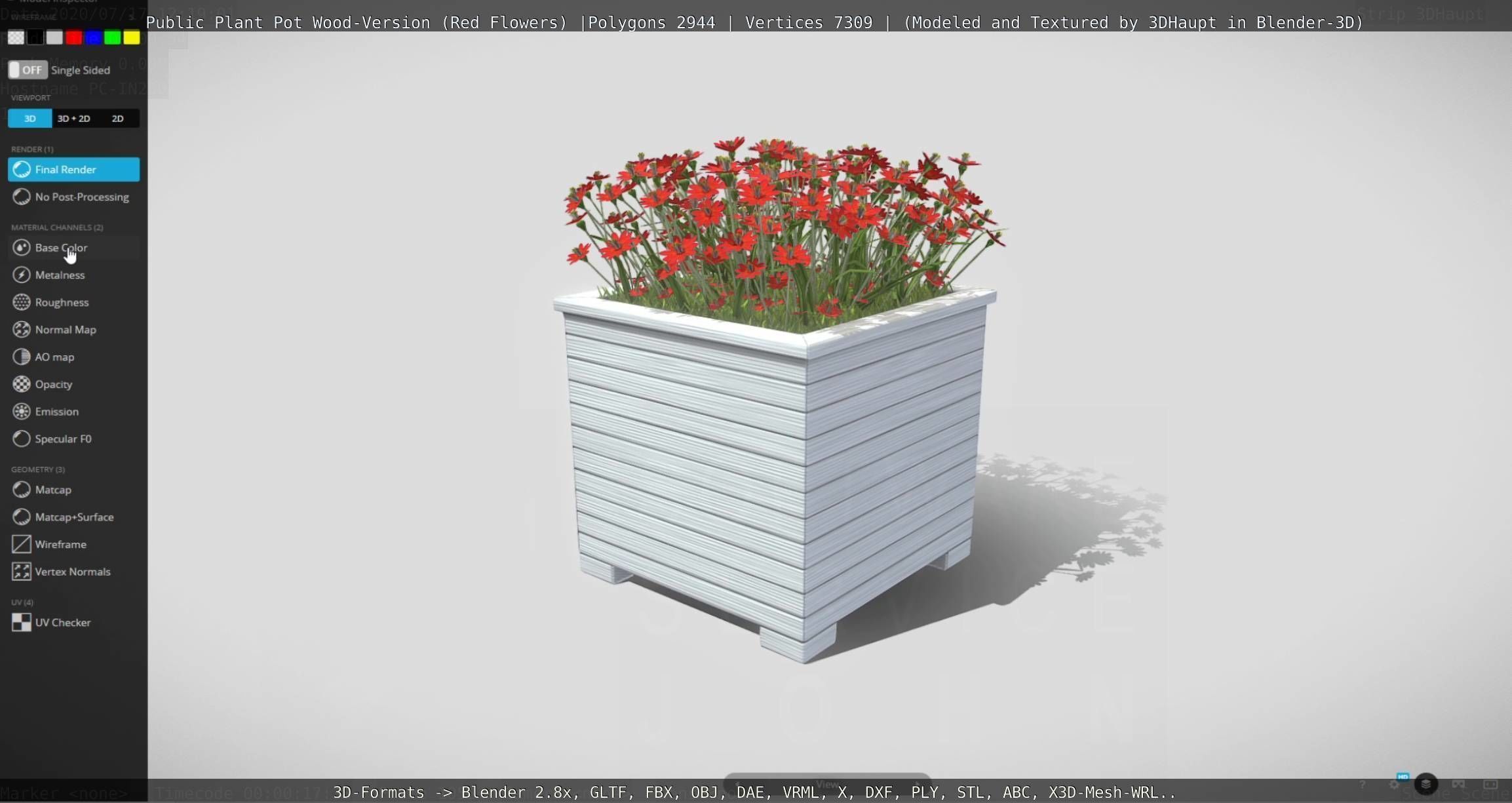Show the Metalness channel
Viewport: 1512px width, 803px height.
point(73,275)
